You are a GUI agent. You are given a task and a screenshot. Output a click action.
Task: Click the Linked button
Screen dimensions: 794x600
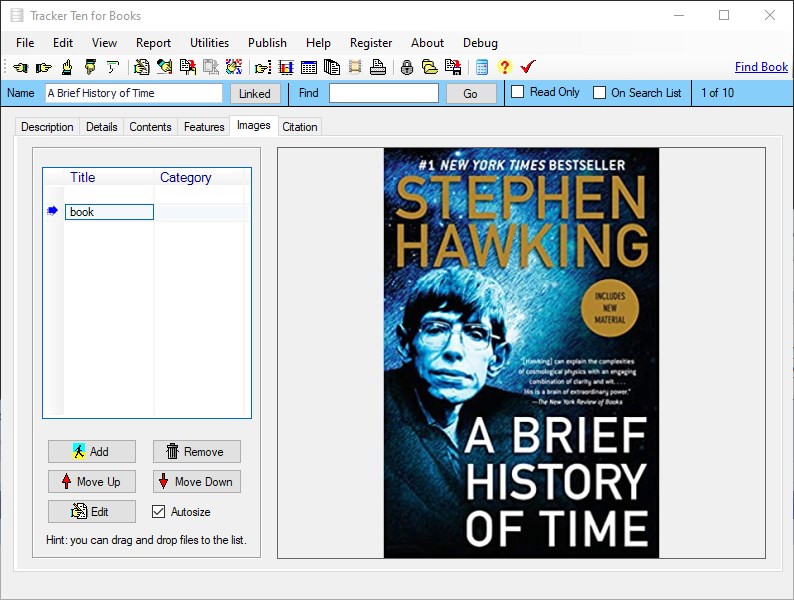(255, 94)
